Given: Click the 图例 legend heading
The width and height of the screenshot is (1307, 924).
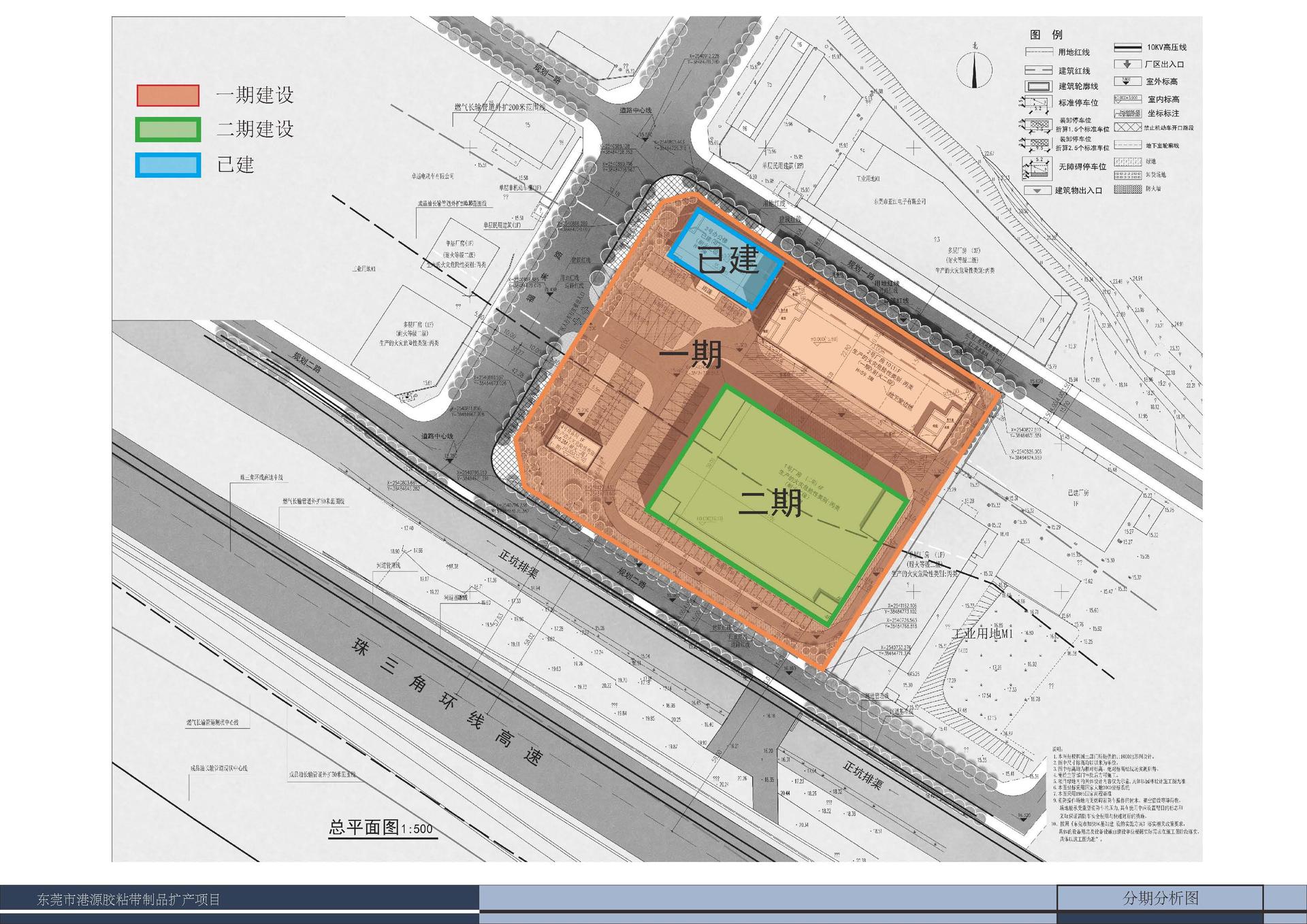Looking at the screenshot, I should tap(1046, 35).
